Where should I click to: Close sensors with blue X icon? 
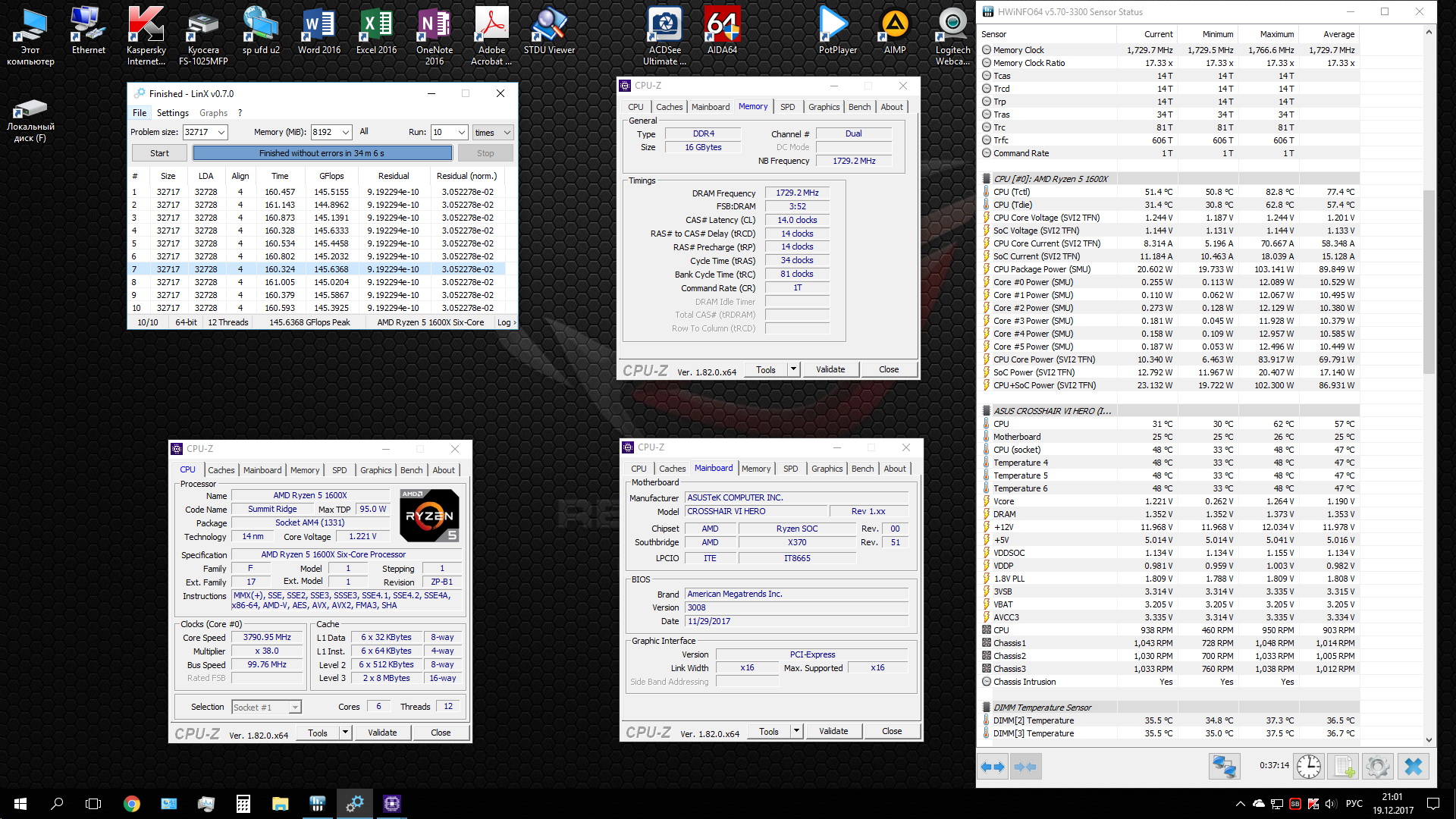[1413, 767]
